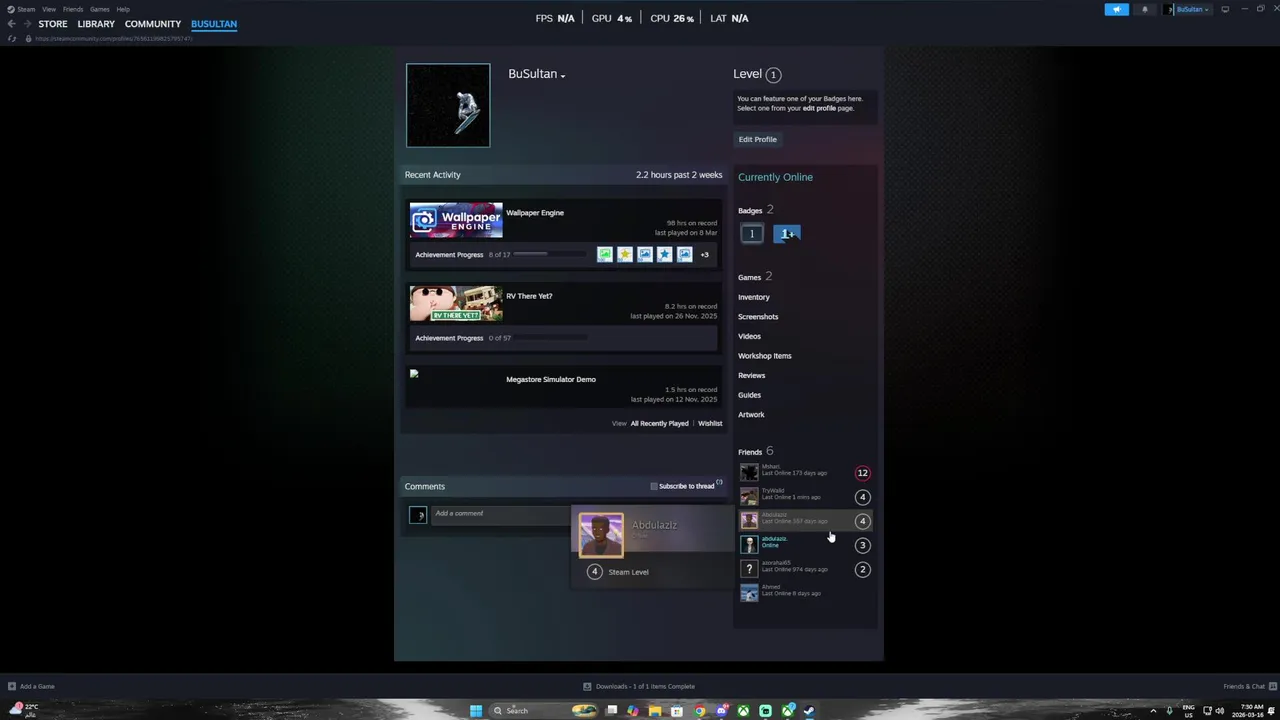This screenshot has width=1280, height=720.
Task: Open the Reviews link
Action: coord(751,375)
